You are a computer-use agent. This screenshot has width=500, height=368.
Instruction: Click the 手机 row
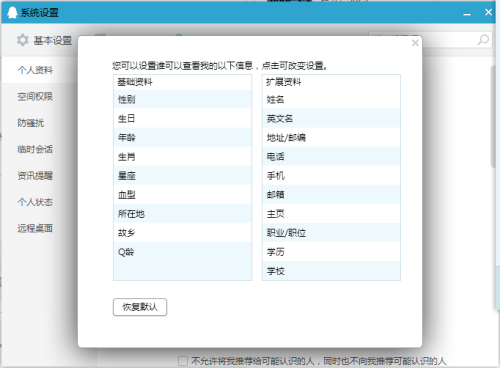coord(331,175)
